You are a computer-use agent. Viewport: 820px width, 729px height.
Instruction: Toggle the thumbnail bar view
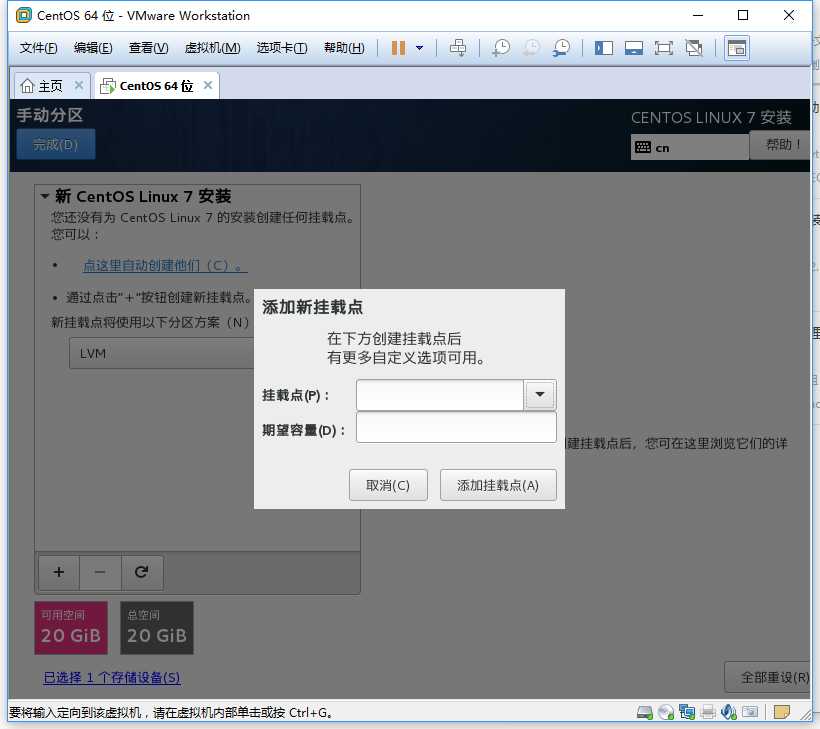pyautogui.click(x=634, y=49)
